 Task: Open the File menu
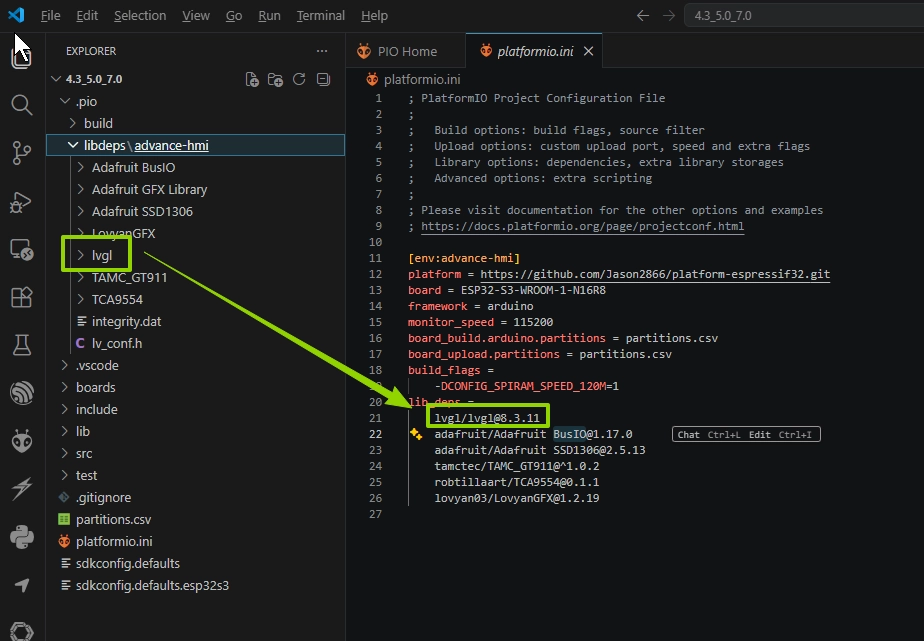point(50,15)
